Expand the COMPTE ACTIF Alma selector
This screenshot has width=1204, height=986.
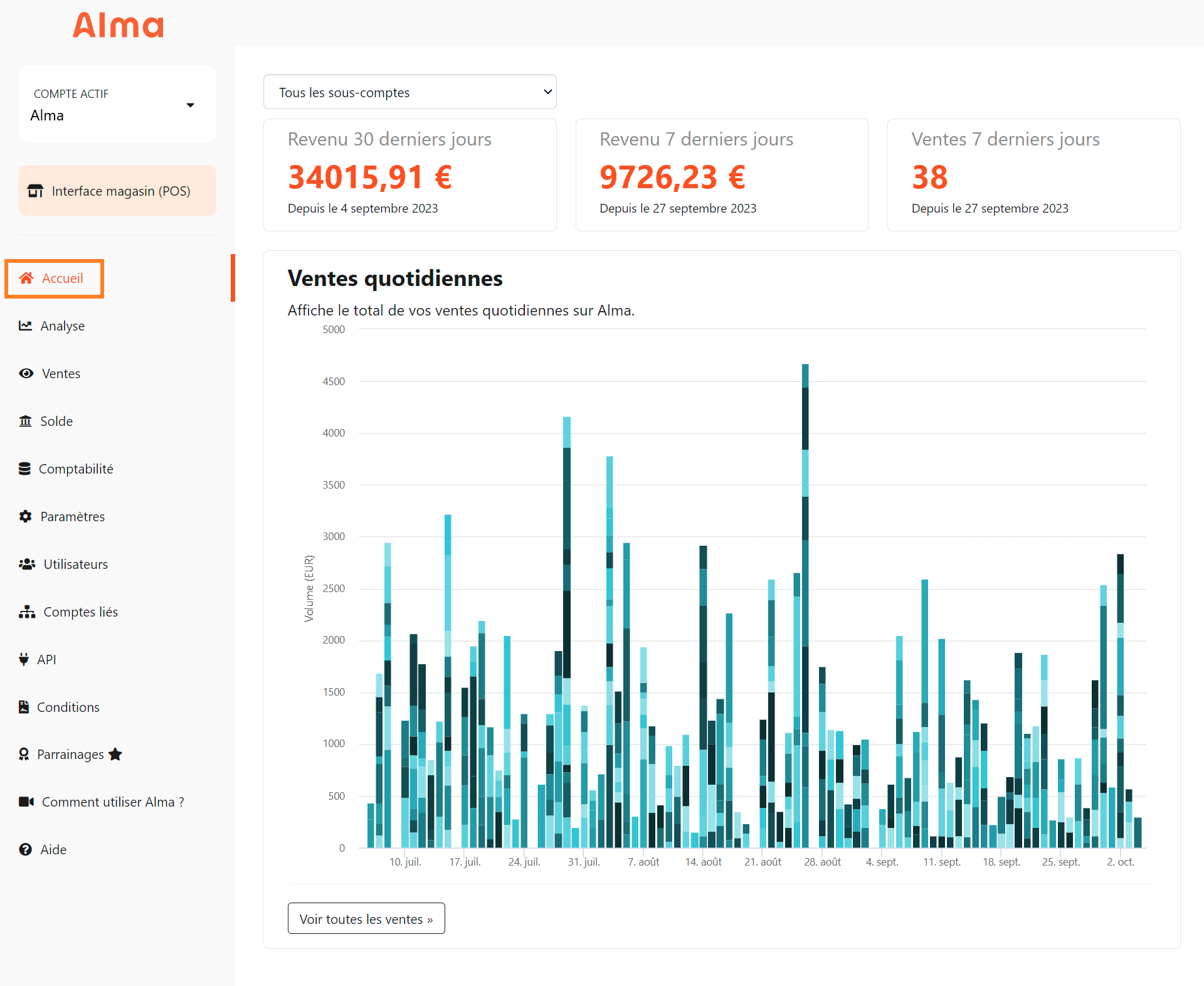[117, 104]
